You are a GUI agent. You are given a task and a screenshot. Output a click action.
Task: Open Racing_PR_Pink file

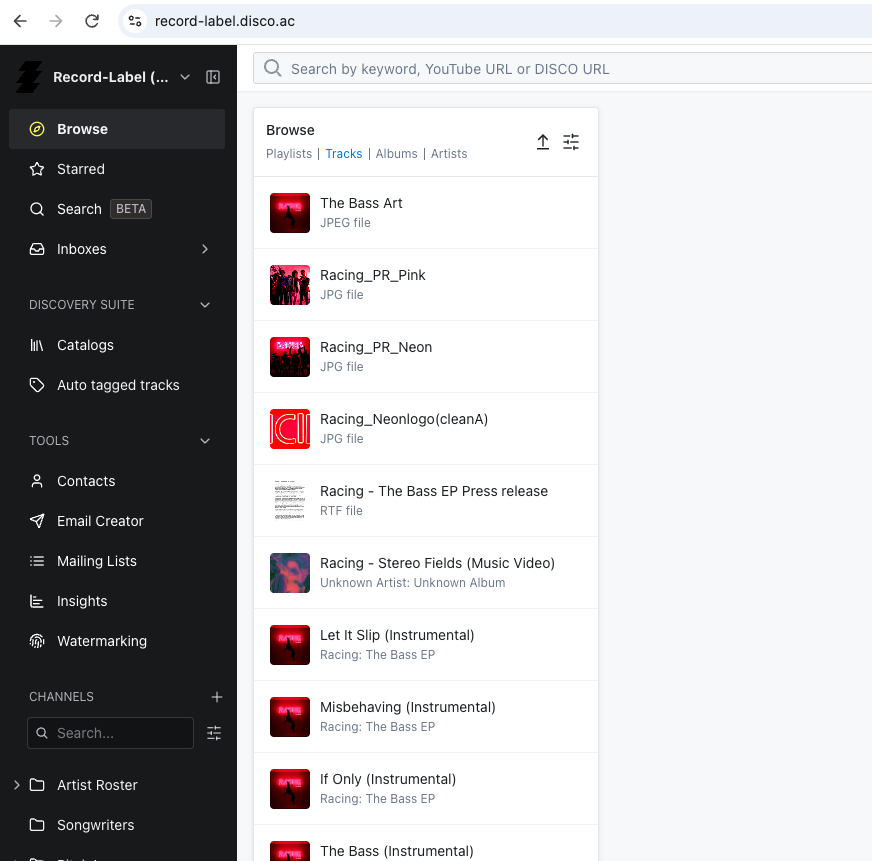[x=373, y=275]
